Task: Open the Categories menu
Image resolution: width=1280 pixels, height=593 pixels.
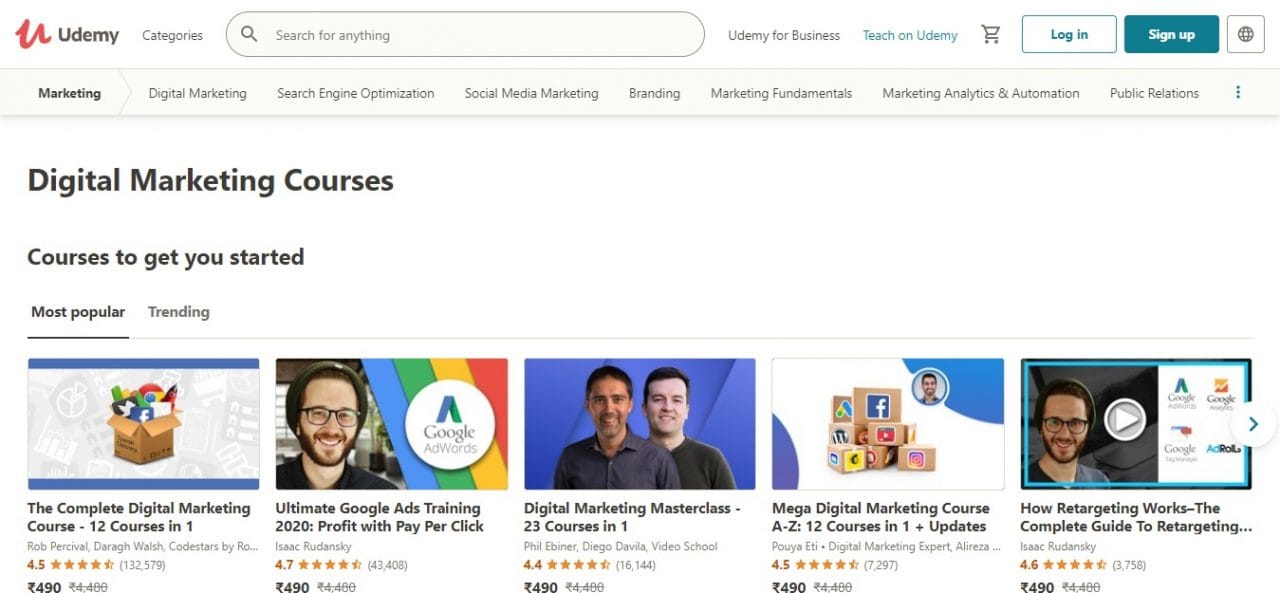Action: tap(171, 35)
